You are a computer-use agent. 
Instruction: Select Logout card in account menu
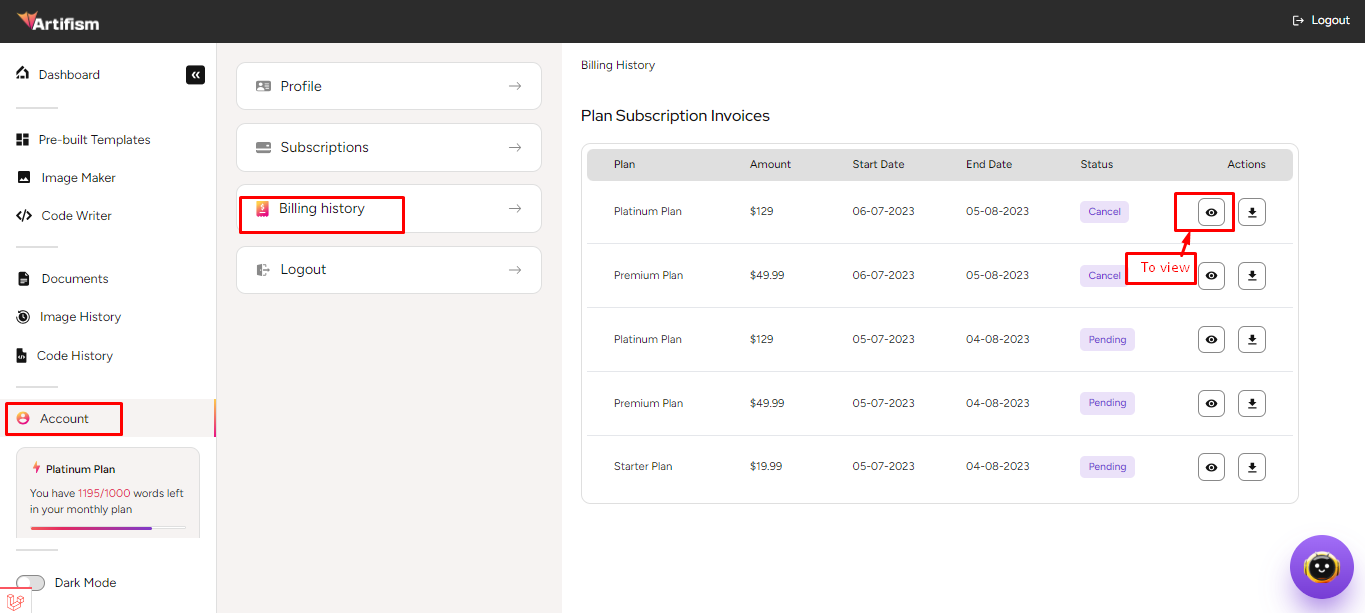click(x=388, y=270)
